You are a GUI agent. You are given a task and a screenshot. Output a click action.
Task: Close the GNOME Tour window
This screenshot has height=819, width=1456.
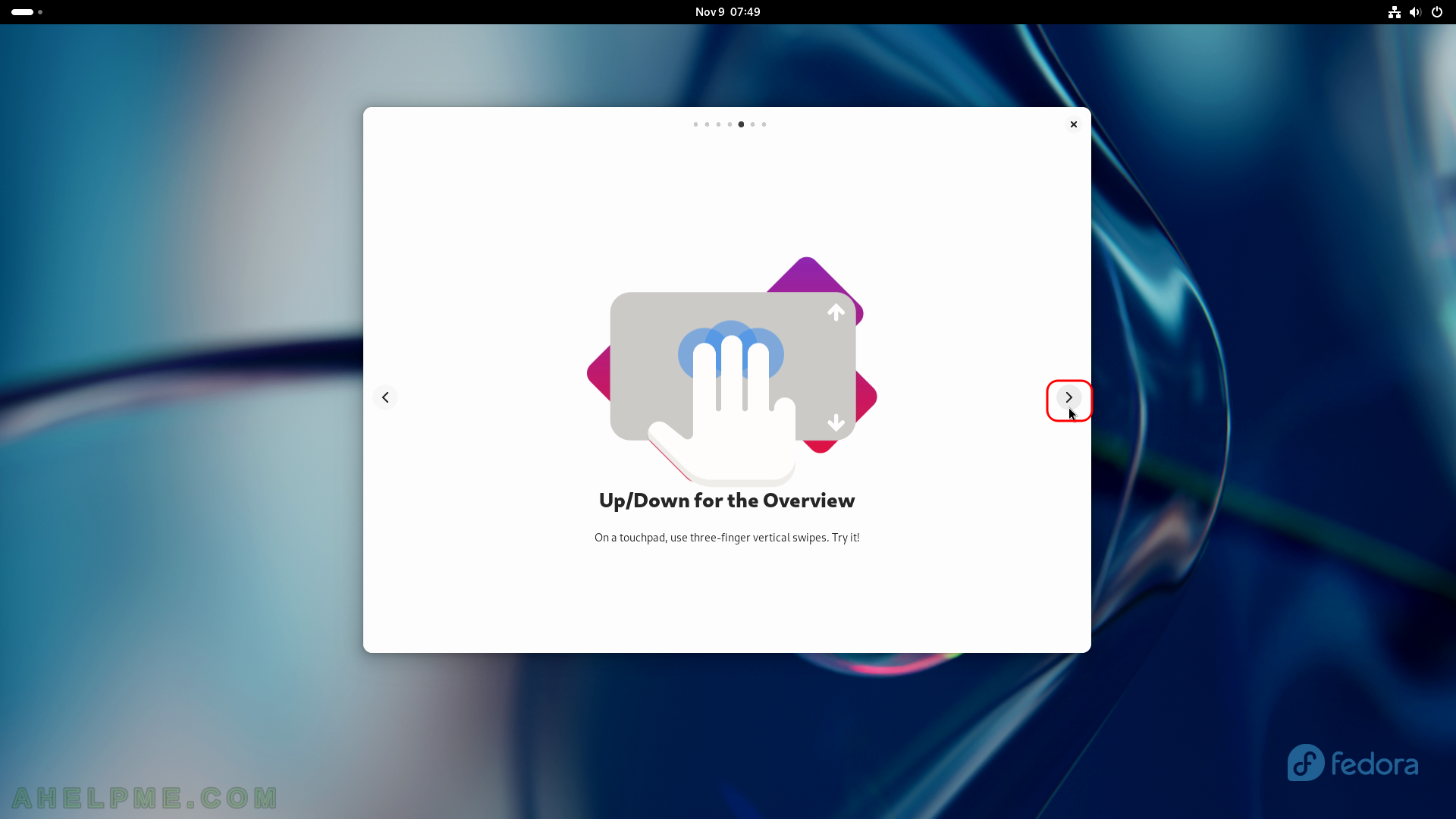(x=1073, y=124)
